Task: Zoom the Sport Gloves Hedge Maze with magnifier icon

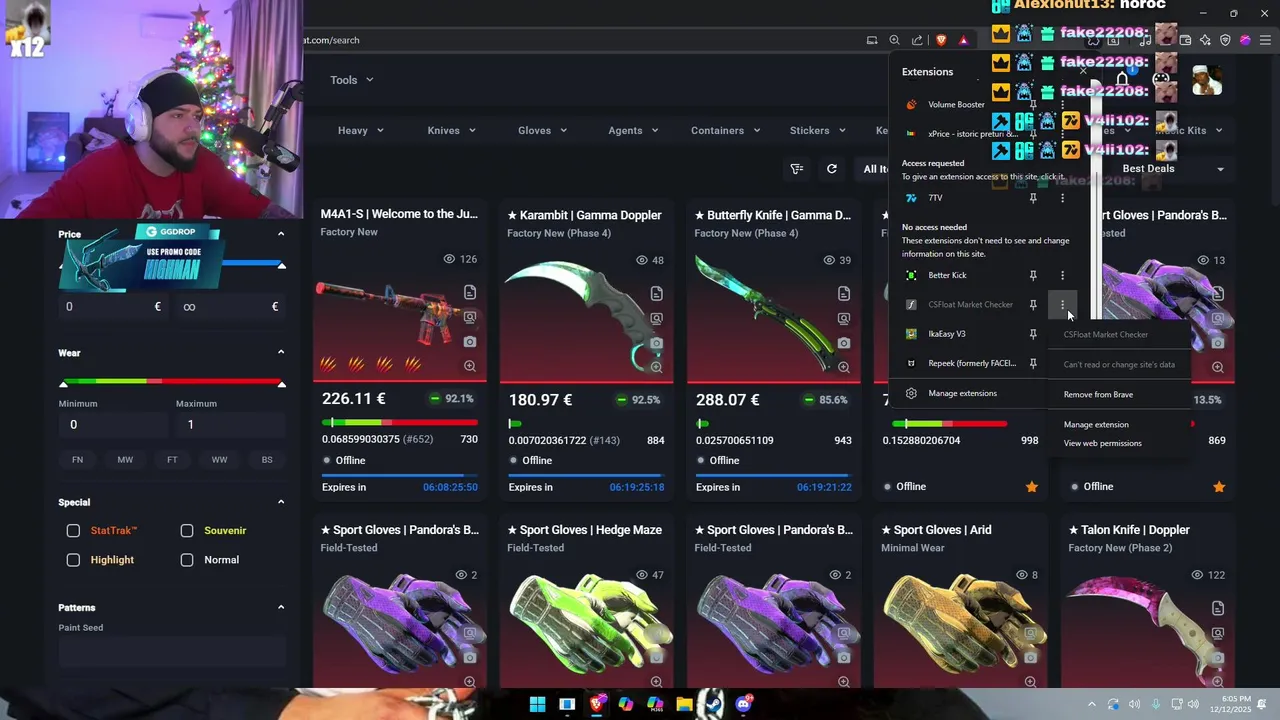Action: [x=656, y=682]
